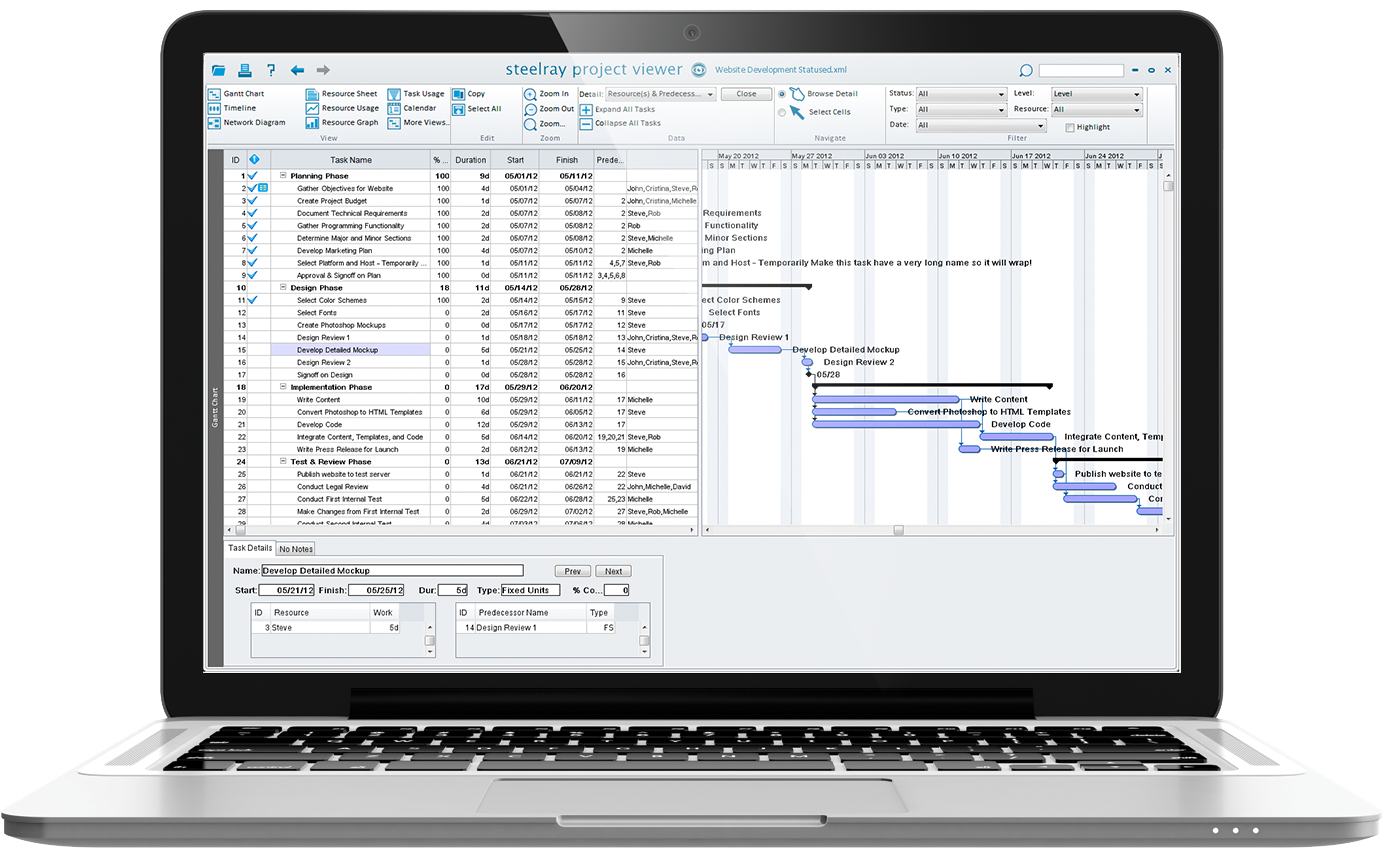Open the Resource filter dropdown
The width and height of the screenshot is (1386, 849).
click(x=1097, y=108)
